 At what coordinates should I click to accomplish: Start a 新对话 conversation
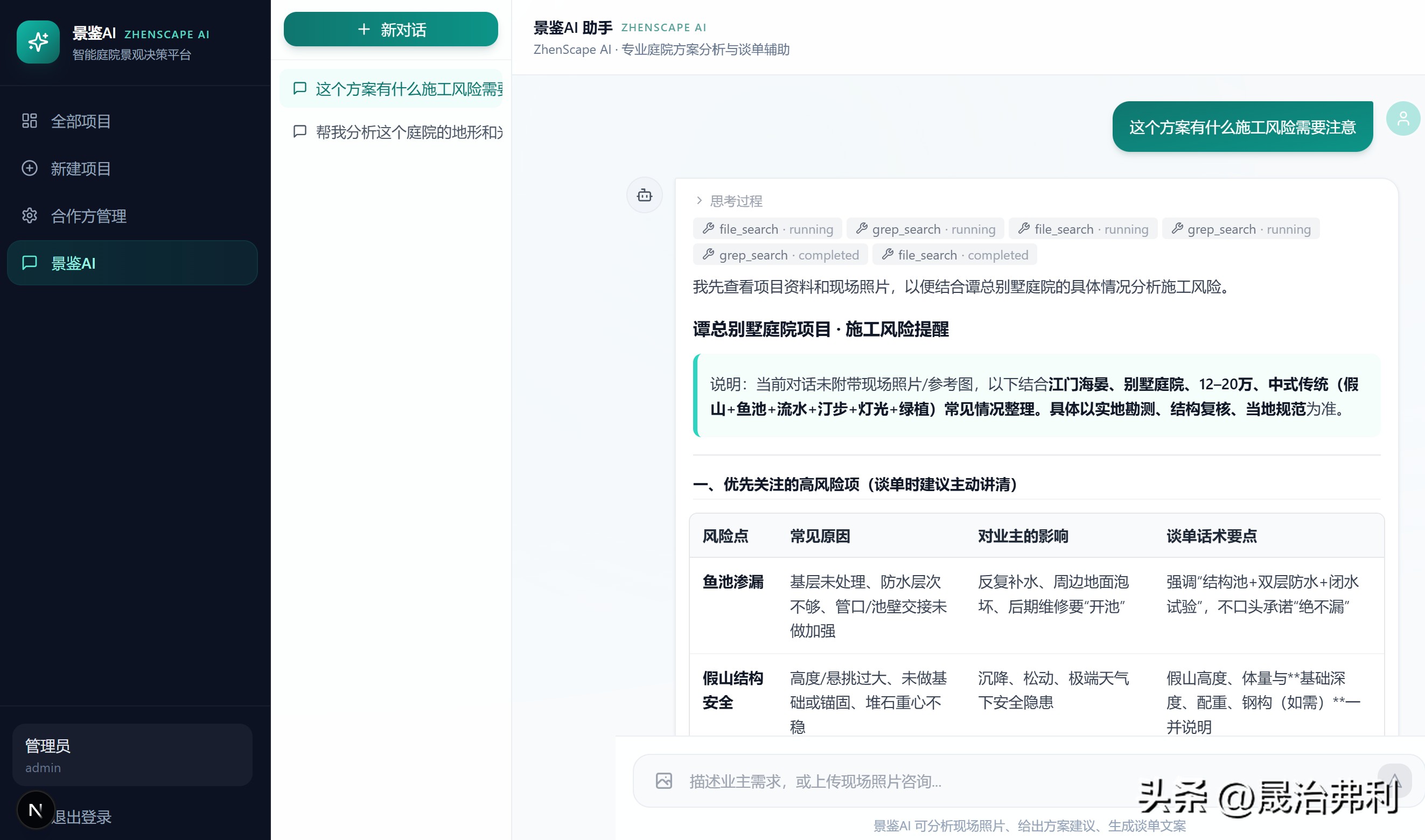(390, 30)
